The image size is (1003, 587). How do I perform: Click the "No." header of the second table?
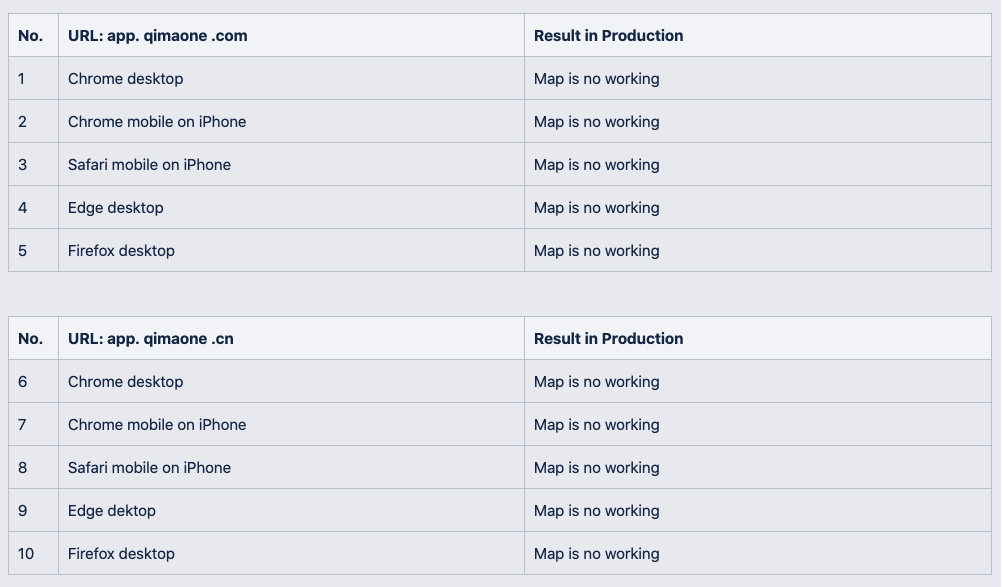coord(31,339)
